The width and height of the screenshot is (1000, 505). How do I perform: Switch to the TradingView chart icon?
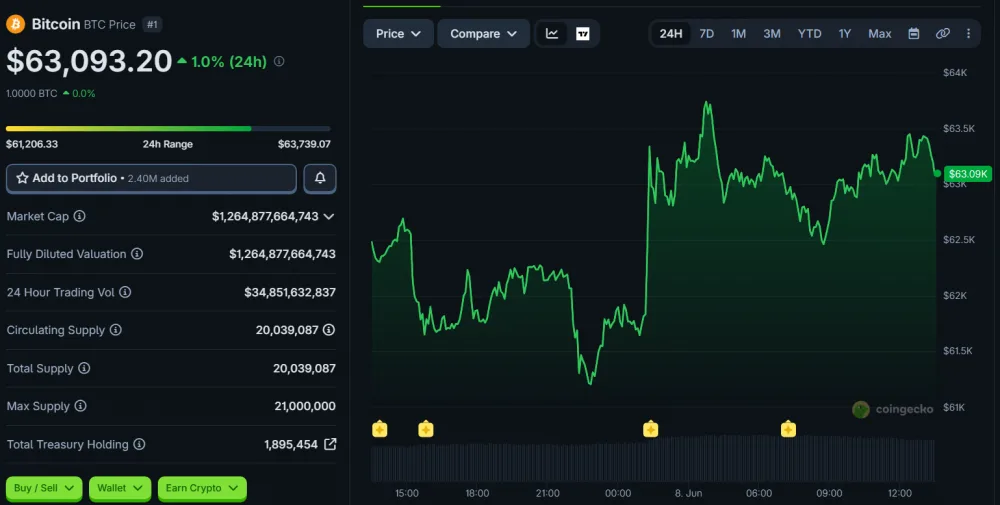582,34
